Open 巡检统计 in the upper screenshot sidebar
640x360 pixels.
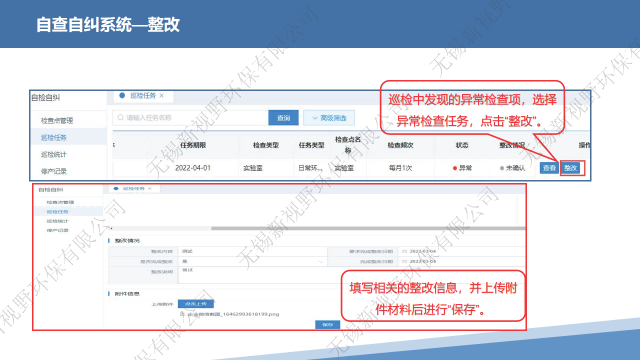[53, 154]
